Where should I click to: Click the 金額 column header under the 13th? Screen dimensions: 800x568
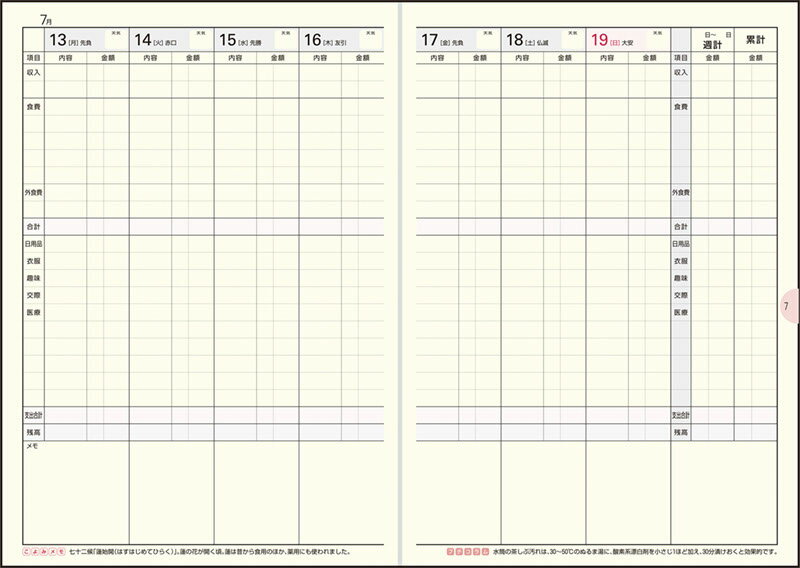pos(108,58)
